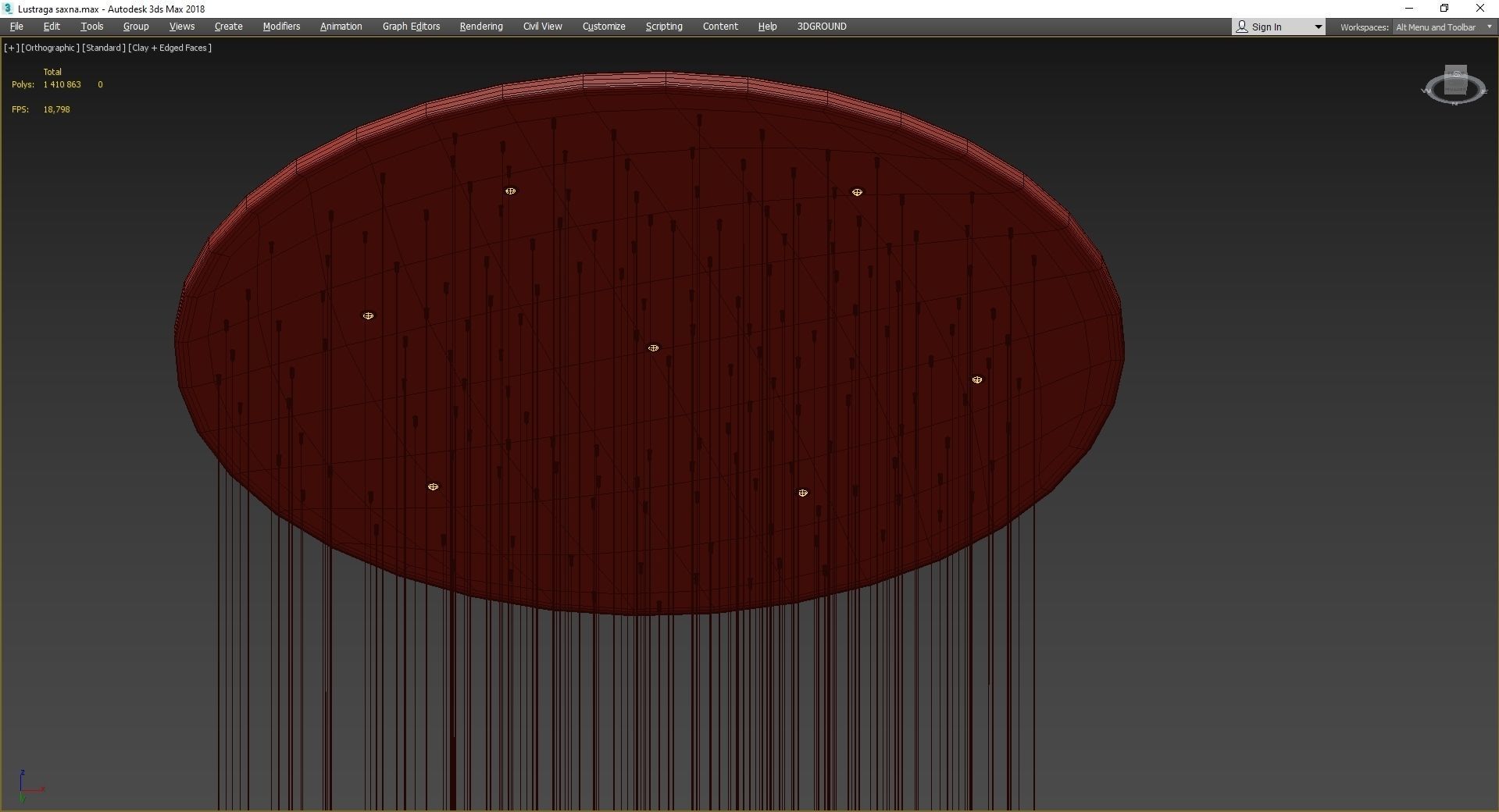
Task: Expand the Sign In dropdown arrow
Action: (1319, 27)
